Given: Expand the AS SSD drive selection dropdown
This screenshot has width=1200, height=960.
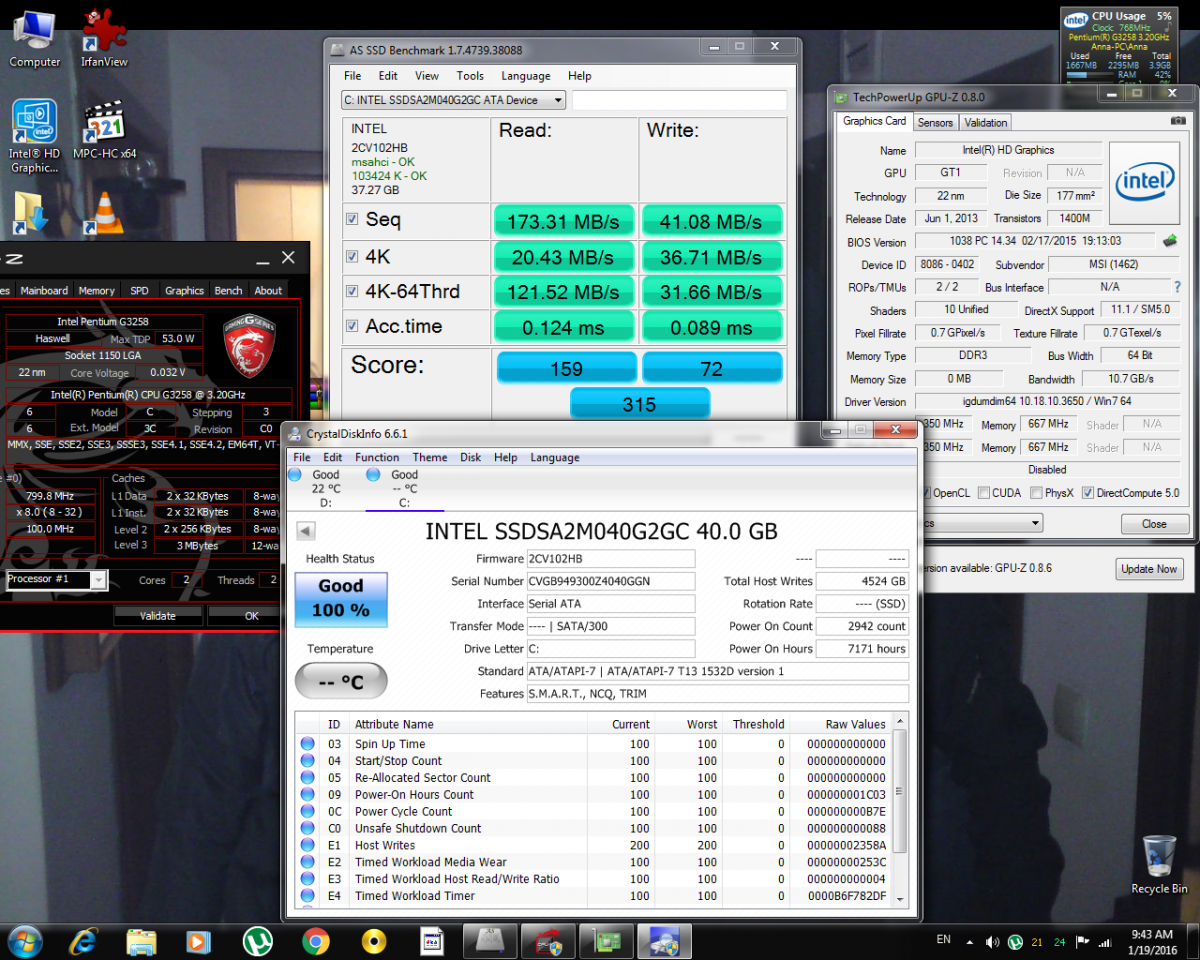Looking at the screenshot, I should click(557, 100).
